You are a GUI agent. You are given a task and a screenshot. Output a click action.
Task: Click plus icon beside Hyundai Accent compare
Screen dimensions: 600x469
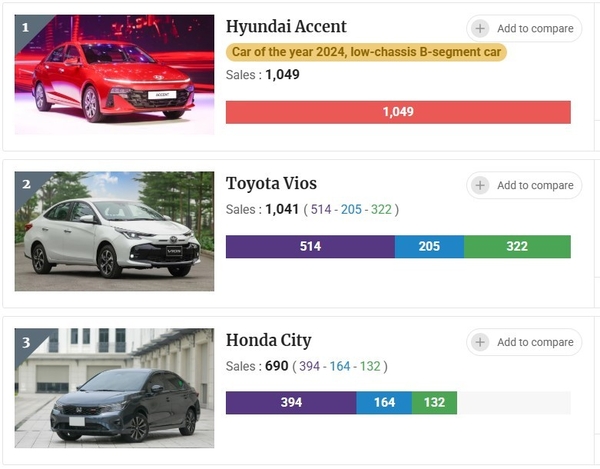click(x=481, y=29)
